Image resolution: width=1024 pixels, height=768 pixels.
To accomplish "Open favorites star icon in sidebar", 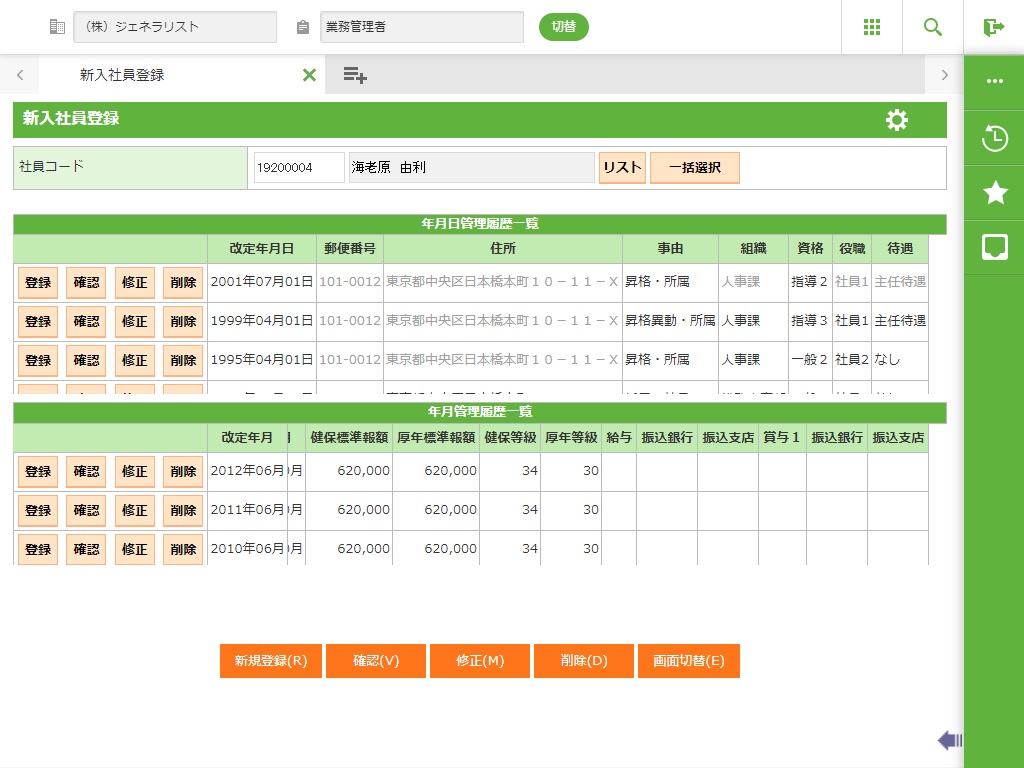I will point(994,193).
